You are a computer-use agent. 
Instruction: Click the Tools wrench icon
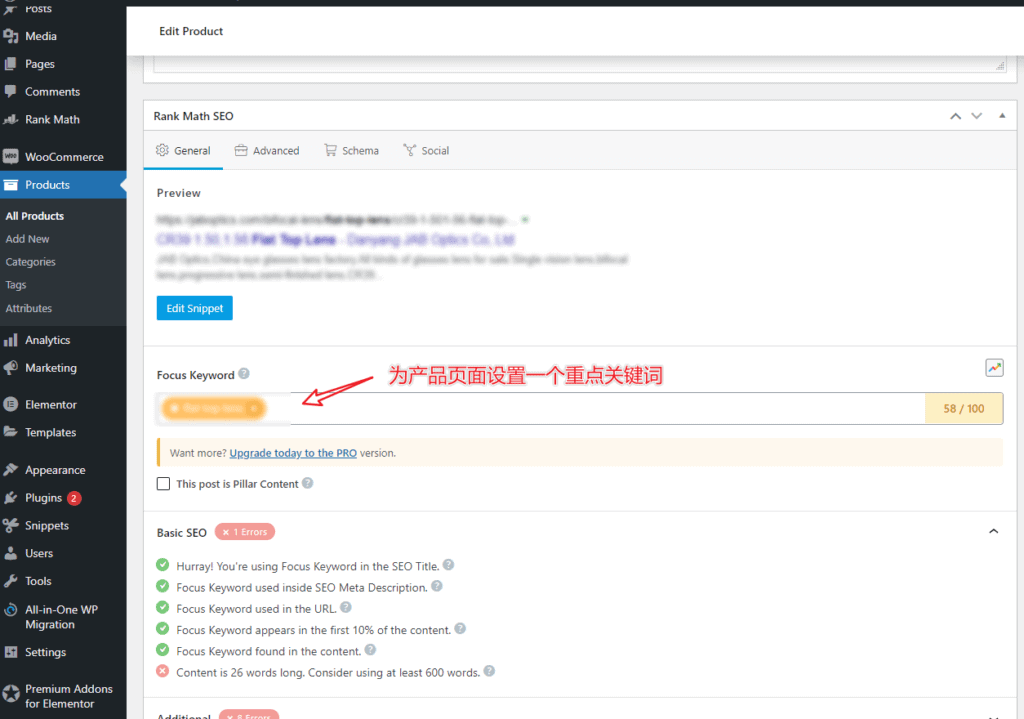10,581
